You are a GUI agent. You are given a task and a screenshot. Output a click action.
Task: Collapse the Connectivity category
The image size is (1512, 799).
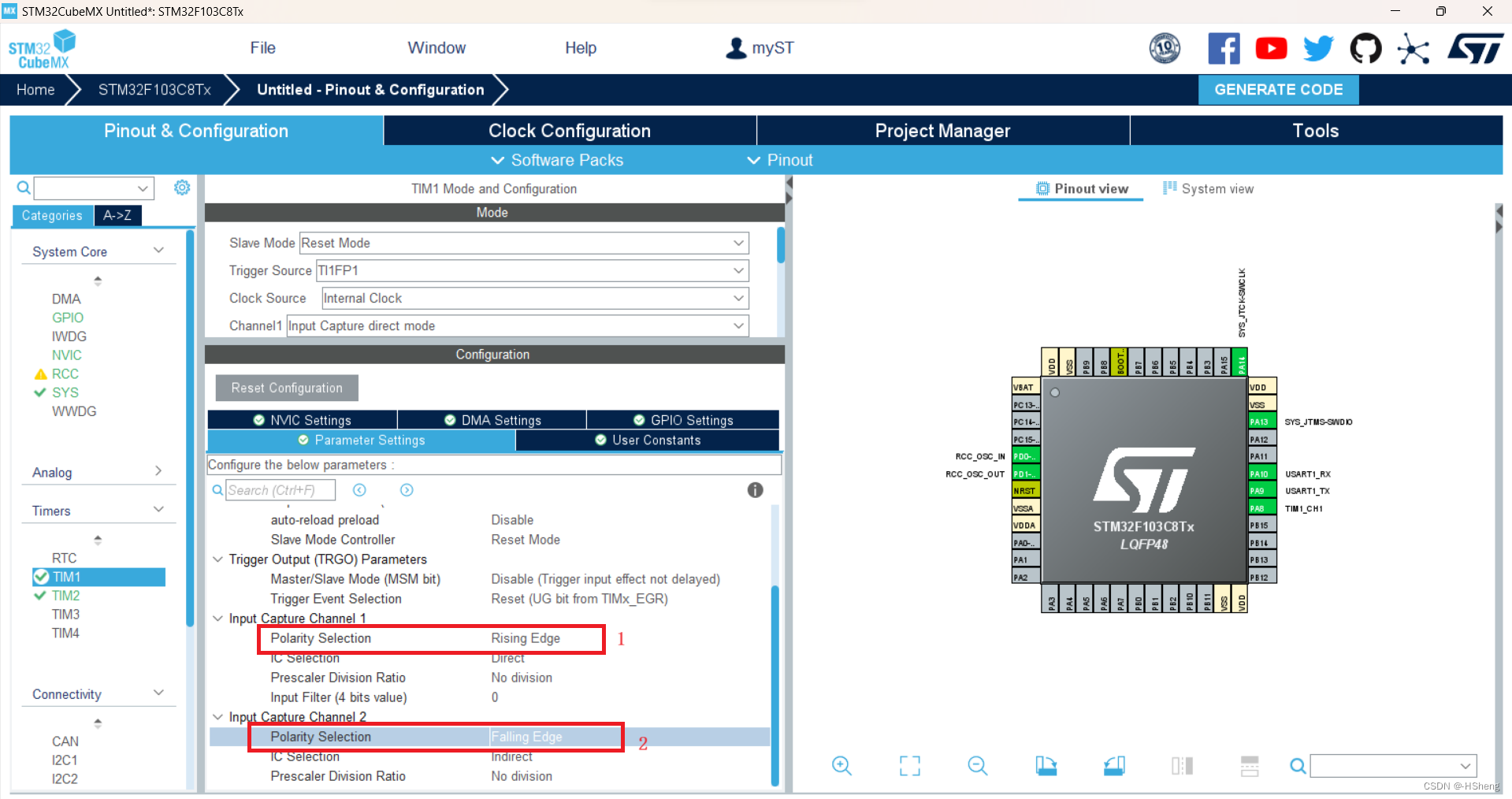click(158, 693)
